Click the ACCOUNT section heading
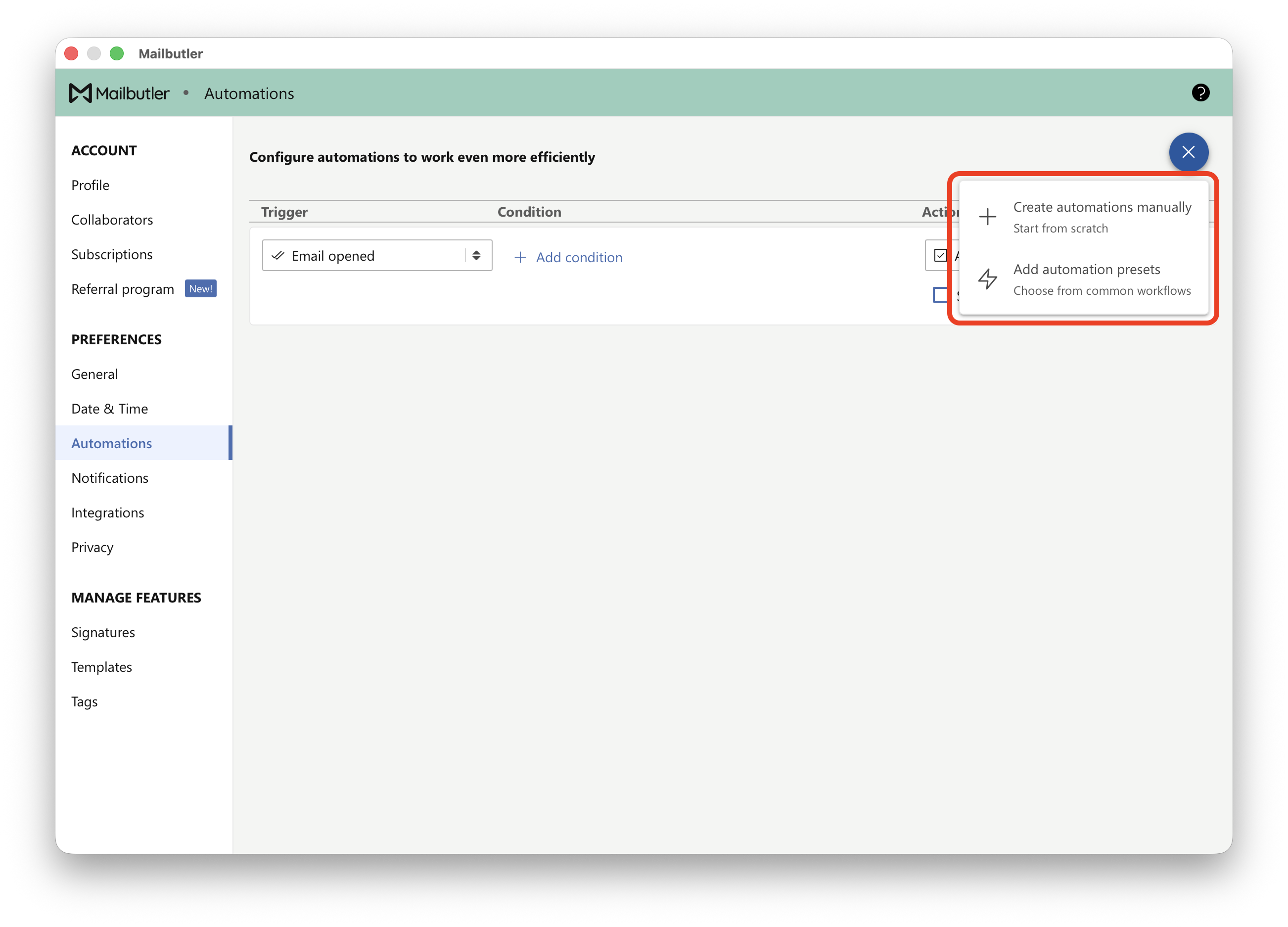 tap(104, 150)
